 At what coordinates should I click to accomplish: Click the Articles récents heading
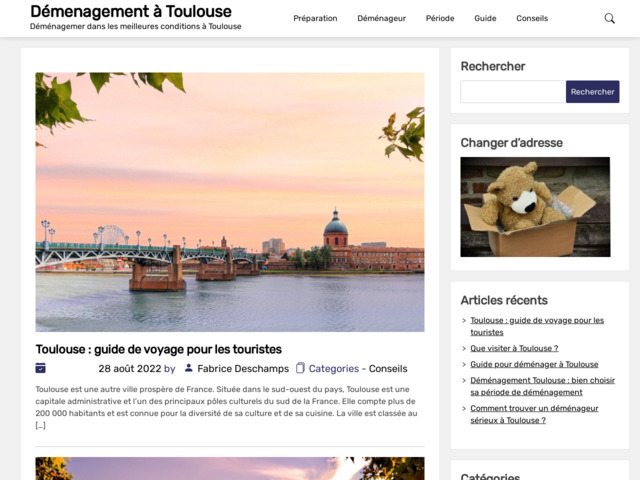(x=504, y=300)
